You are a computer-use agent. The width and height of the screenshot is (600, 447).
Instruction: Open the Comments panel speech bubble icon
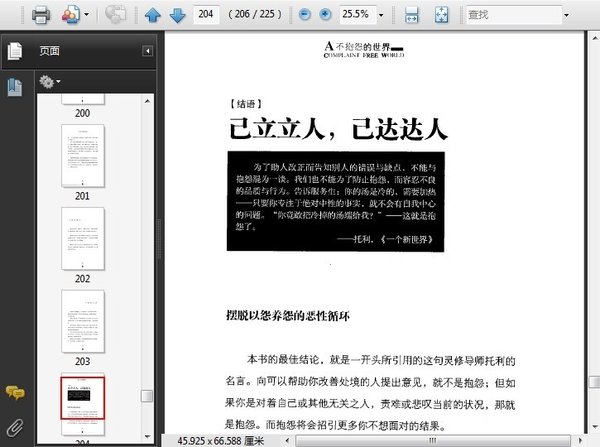[x=15, y=393]
